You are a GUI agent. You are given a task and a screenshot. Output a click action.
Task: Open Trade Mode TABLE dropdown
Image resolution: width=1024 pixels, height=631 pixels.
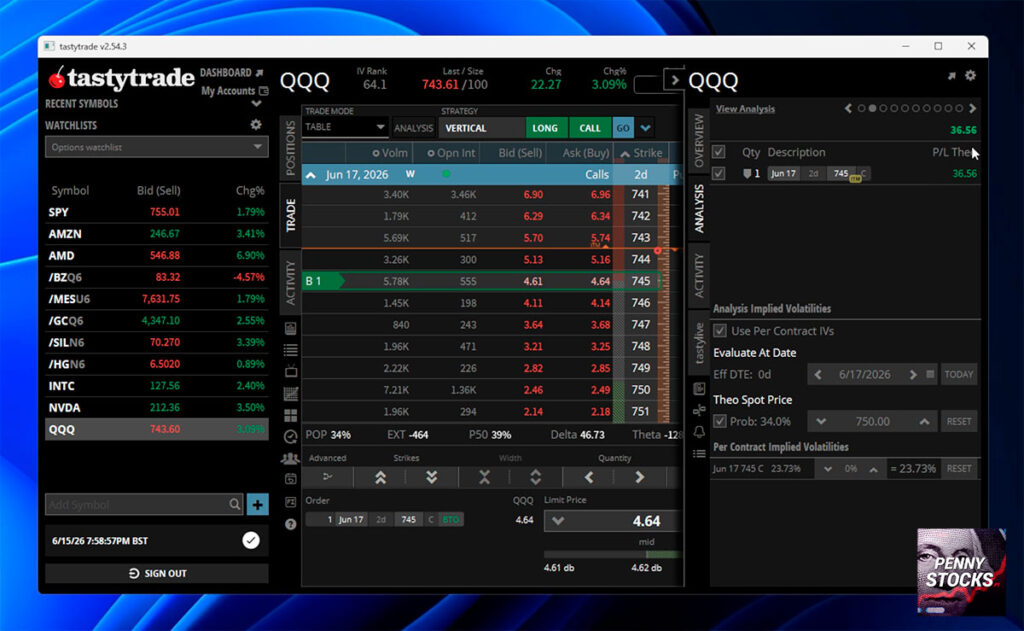click(345, 127)
